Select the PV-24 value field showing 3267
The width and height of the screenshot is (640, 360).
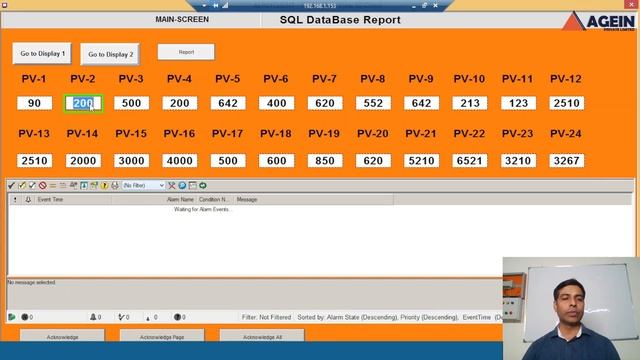[567, 161]
